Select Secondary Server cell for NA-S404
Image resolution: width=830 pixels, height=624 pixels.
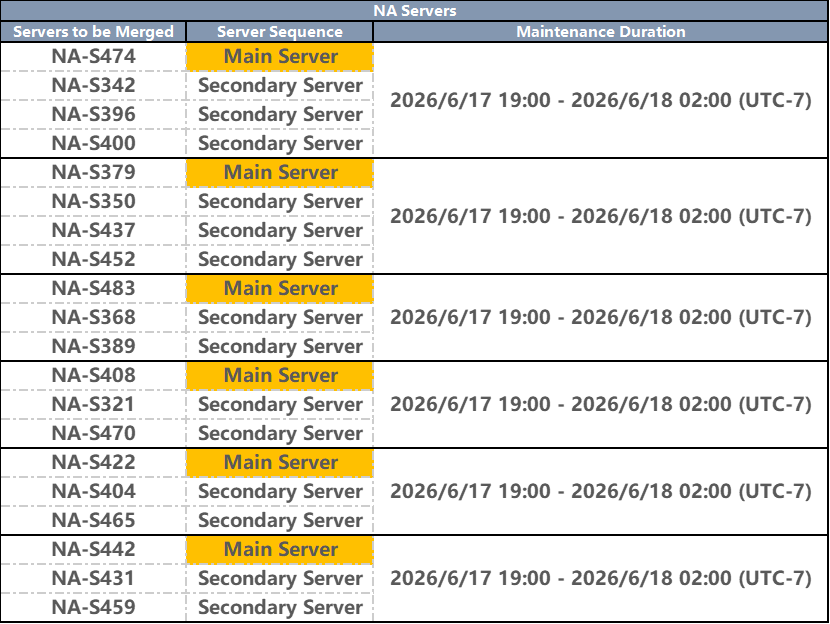click(x=280, y=492)
